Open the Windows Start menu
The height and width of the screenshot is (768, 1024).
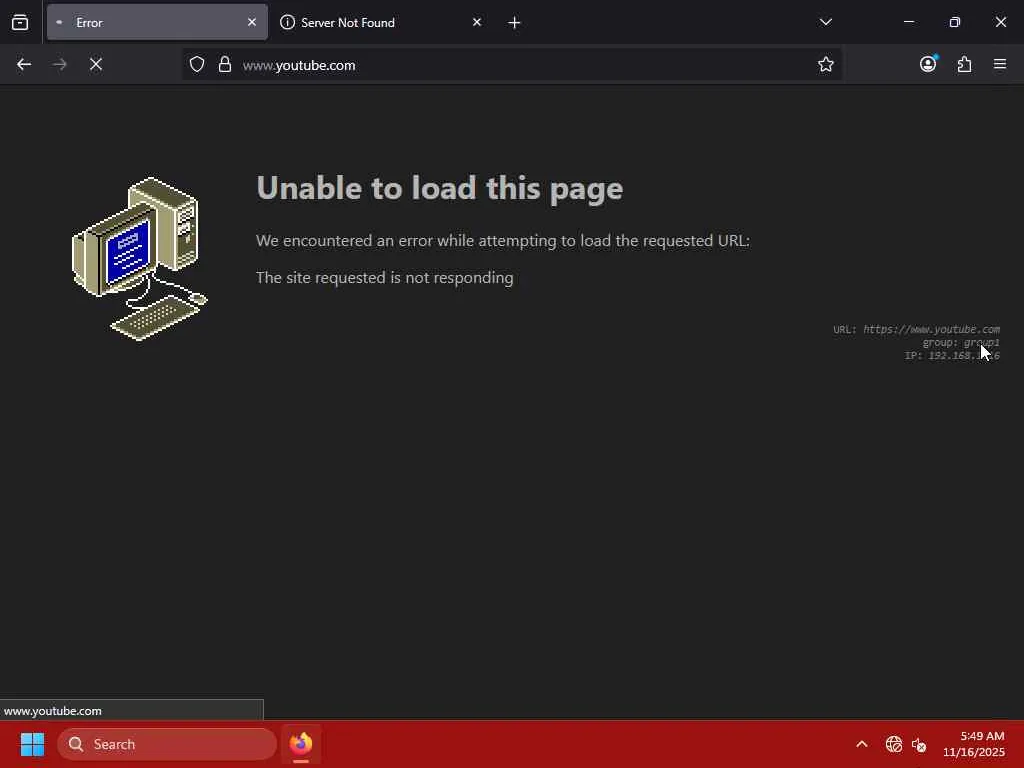32,744
